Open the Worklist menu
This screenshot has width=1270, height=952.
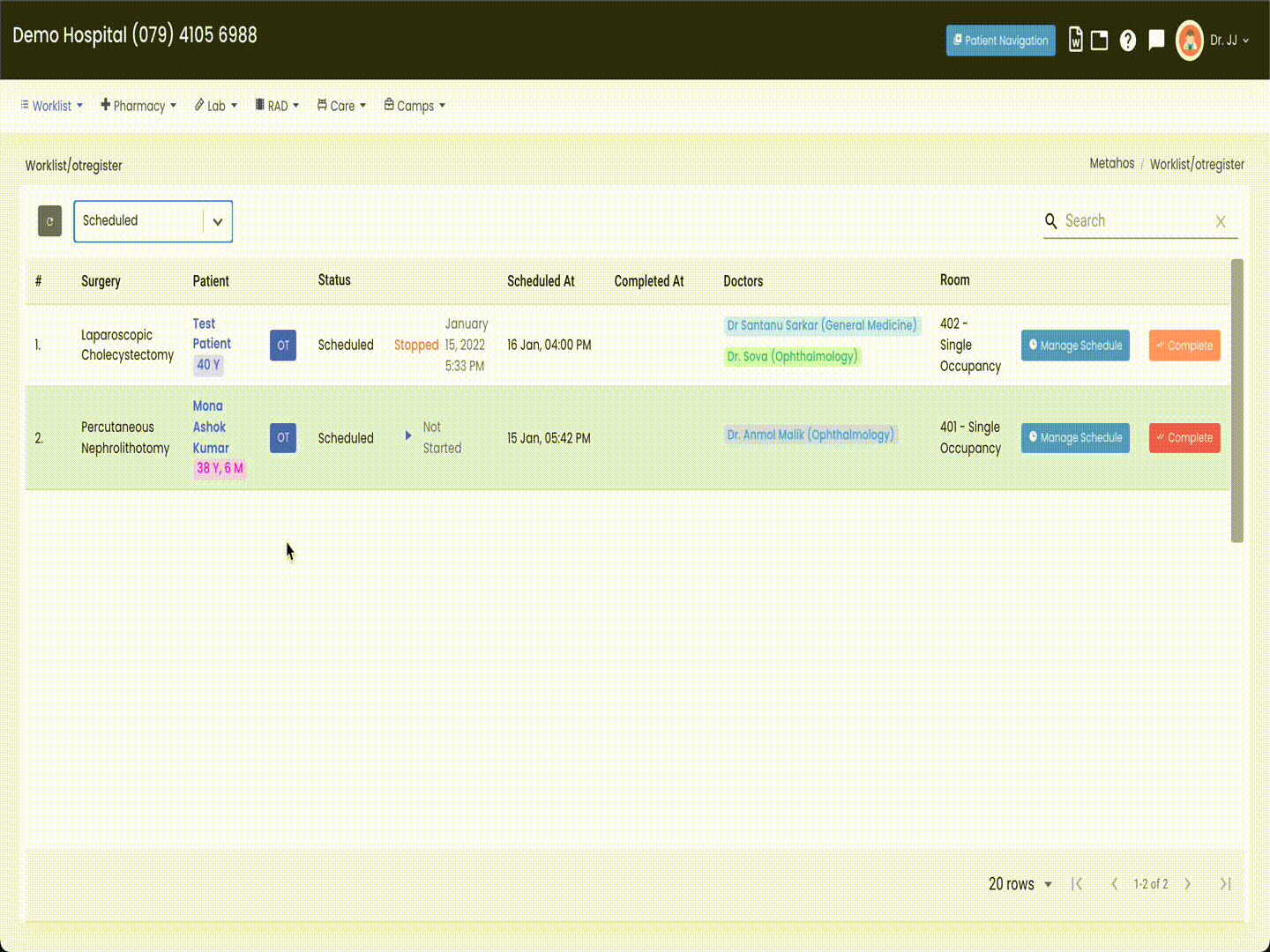pos(51,106)
